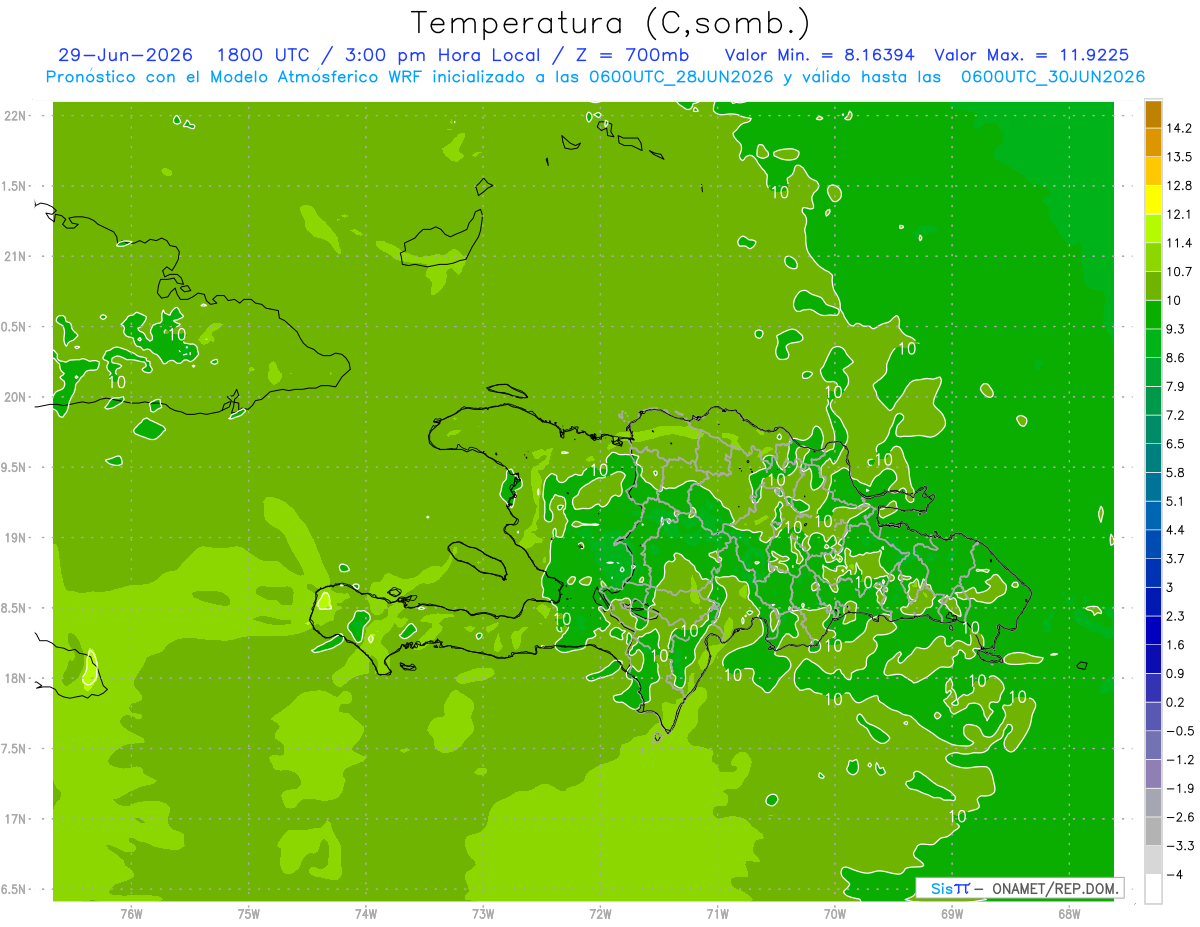Click the "7.5N" latitude label
This screenshot has height=927, width=1200.
[x=15, y=748]
